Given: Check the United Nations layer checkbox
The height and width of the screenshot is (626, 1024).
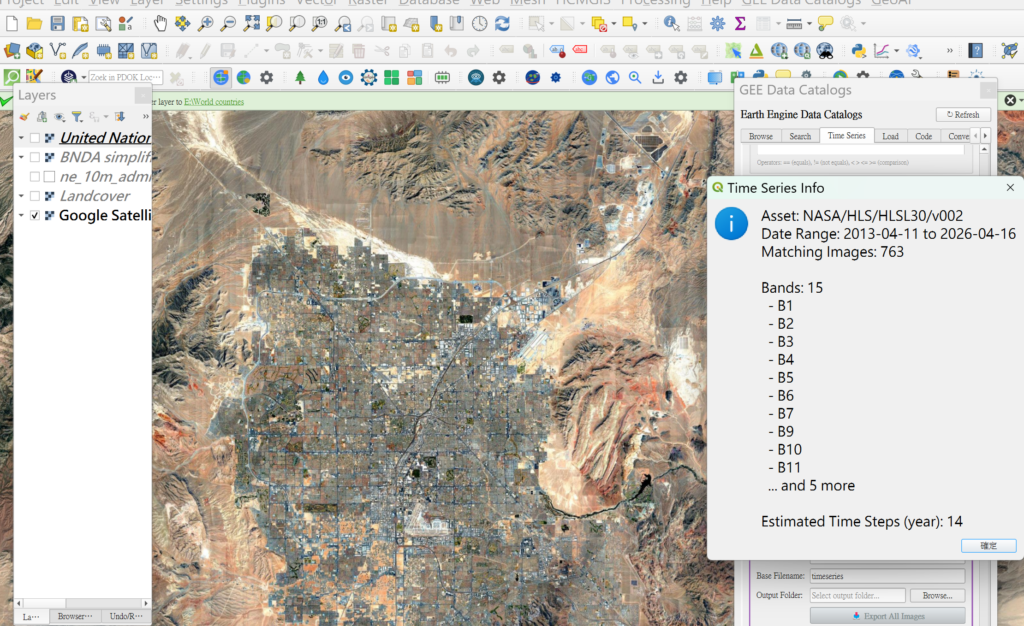Looking at the screenshot, I should tap(36, 138).
